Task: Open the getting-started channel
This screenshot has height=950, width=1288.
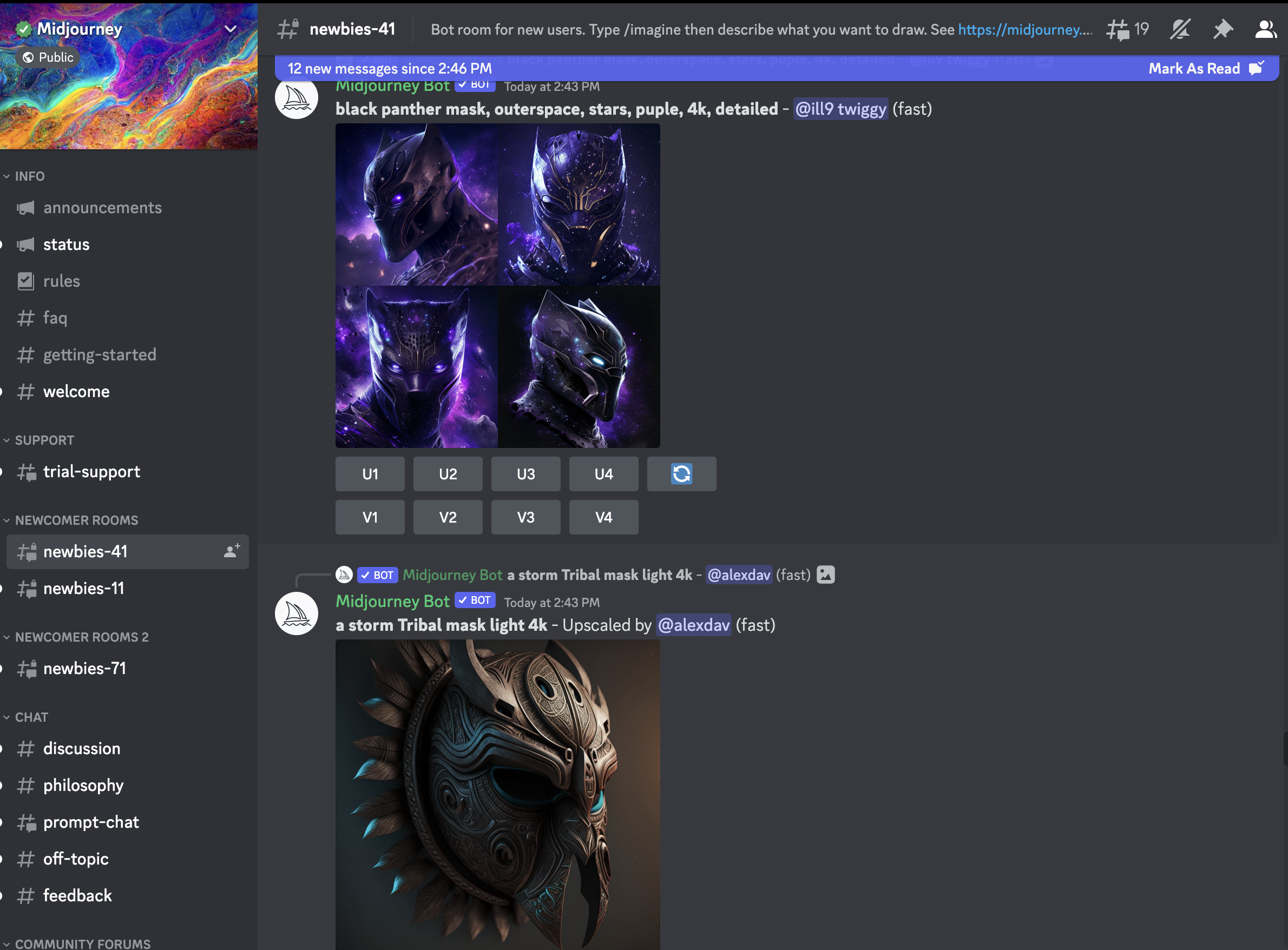Action: (128, 355)
